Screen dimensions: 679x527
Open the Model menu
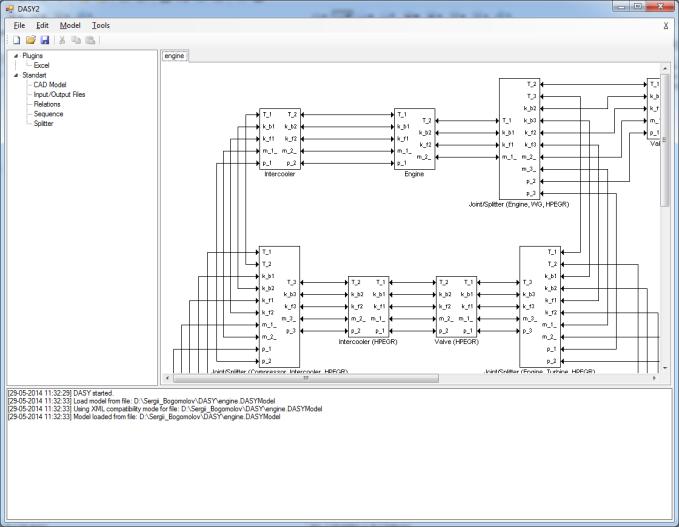[x=70, y=25]
